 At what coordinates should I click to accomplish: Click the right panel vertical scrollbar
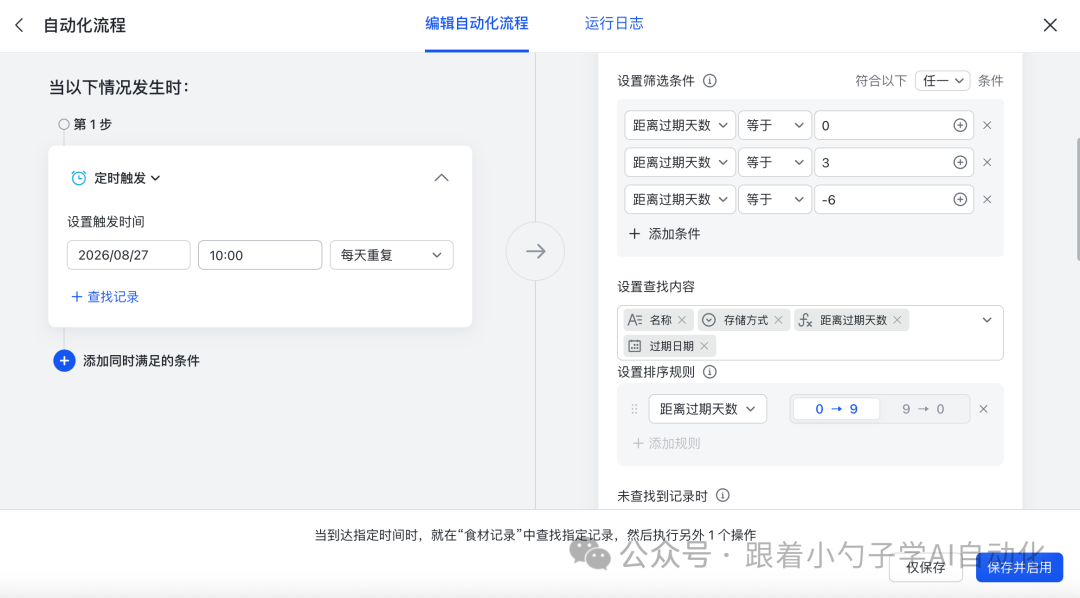point(1077,200)
